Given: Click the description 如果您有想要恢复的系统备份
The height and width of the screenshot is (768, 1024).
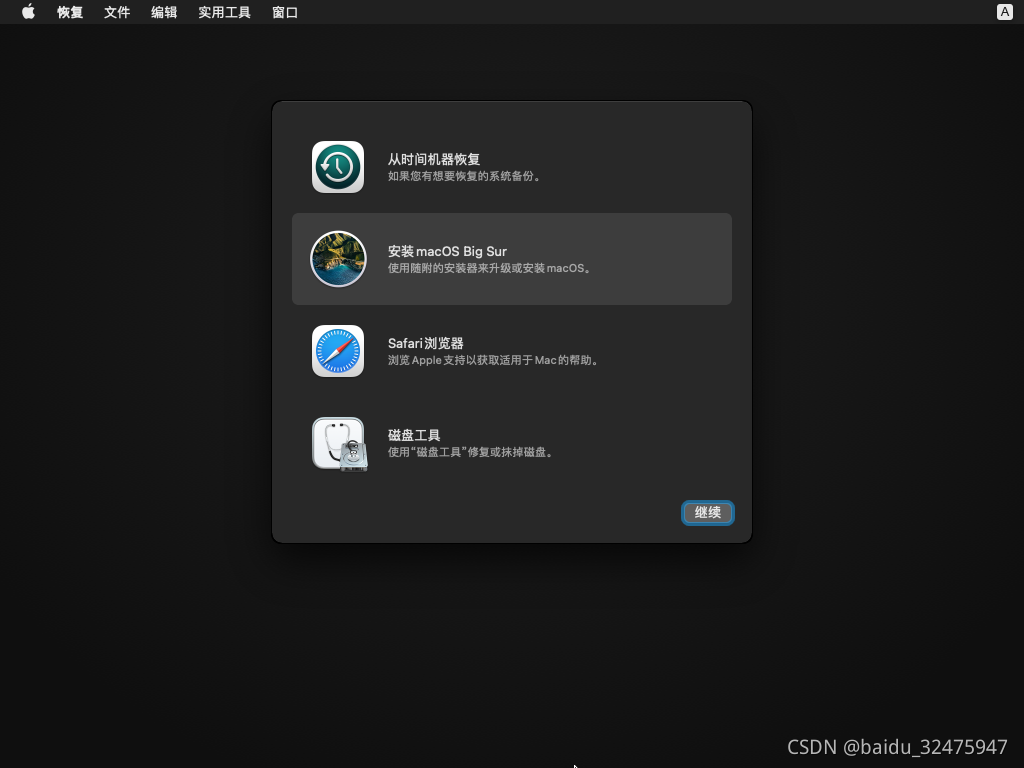Looking at the screenshot, I should [465, 177].
